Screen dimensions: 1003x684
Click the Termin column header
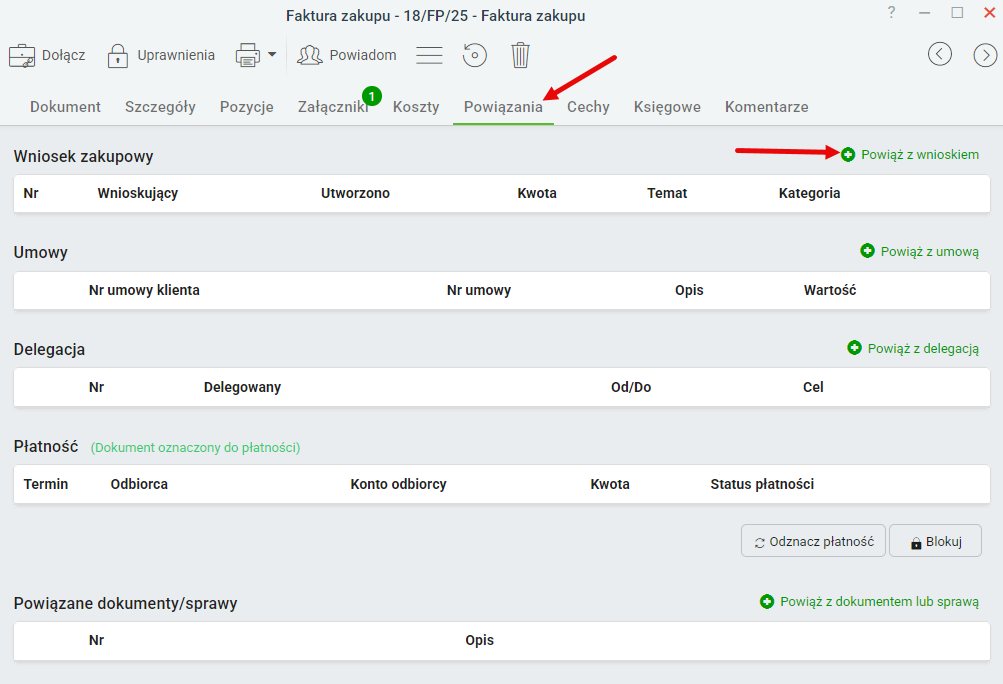pyautogui.click(x=46, y=484)
